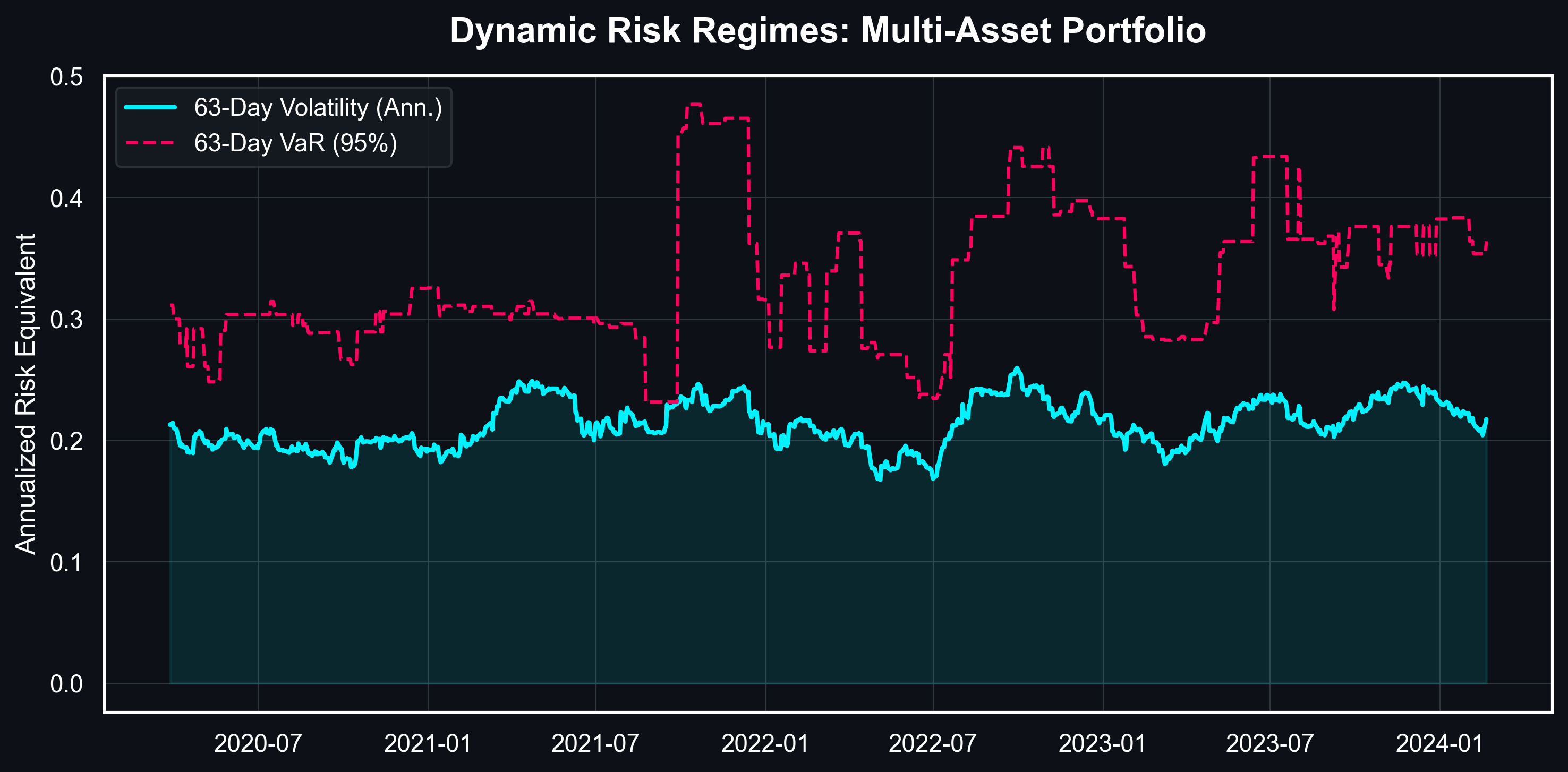Click the x-axis label 2023-07

(x=1269, y=743)
